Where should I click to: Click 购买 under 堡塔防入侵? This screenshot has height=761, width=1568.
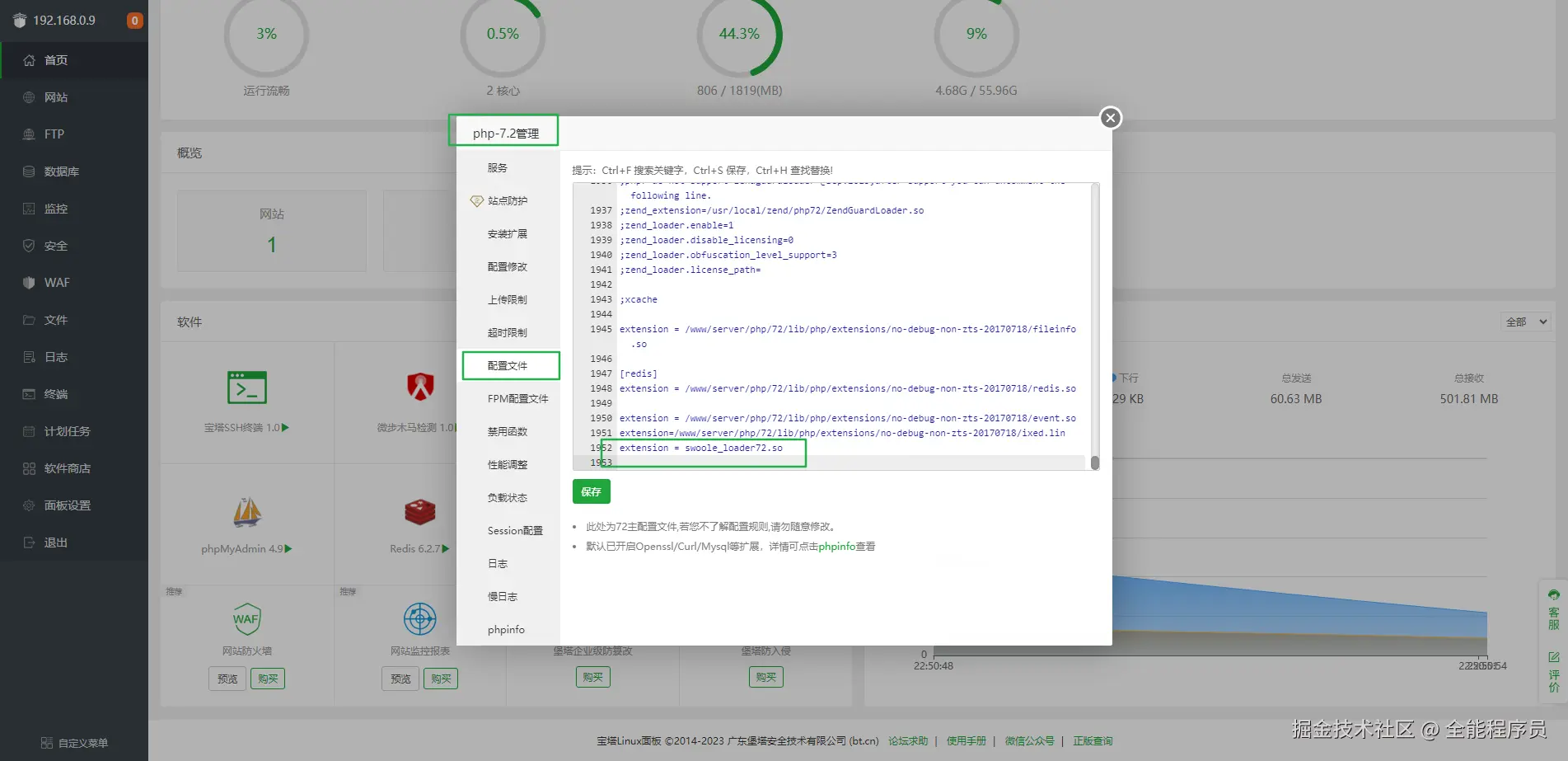click(x=766, y=678)
